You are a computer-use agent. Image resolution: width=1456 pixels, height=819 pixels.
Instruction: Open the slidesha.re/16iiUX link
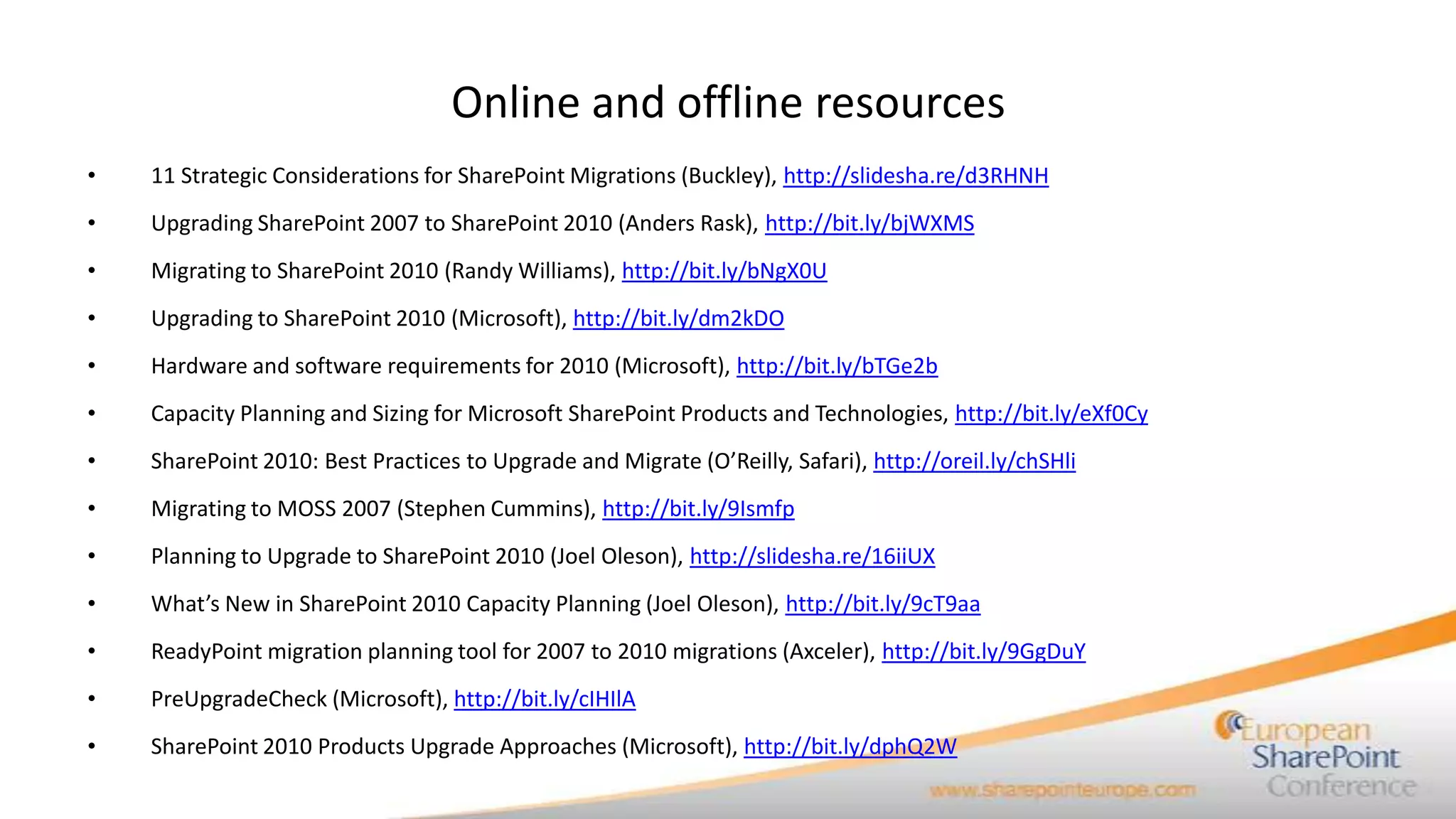[x=812, y=556]
